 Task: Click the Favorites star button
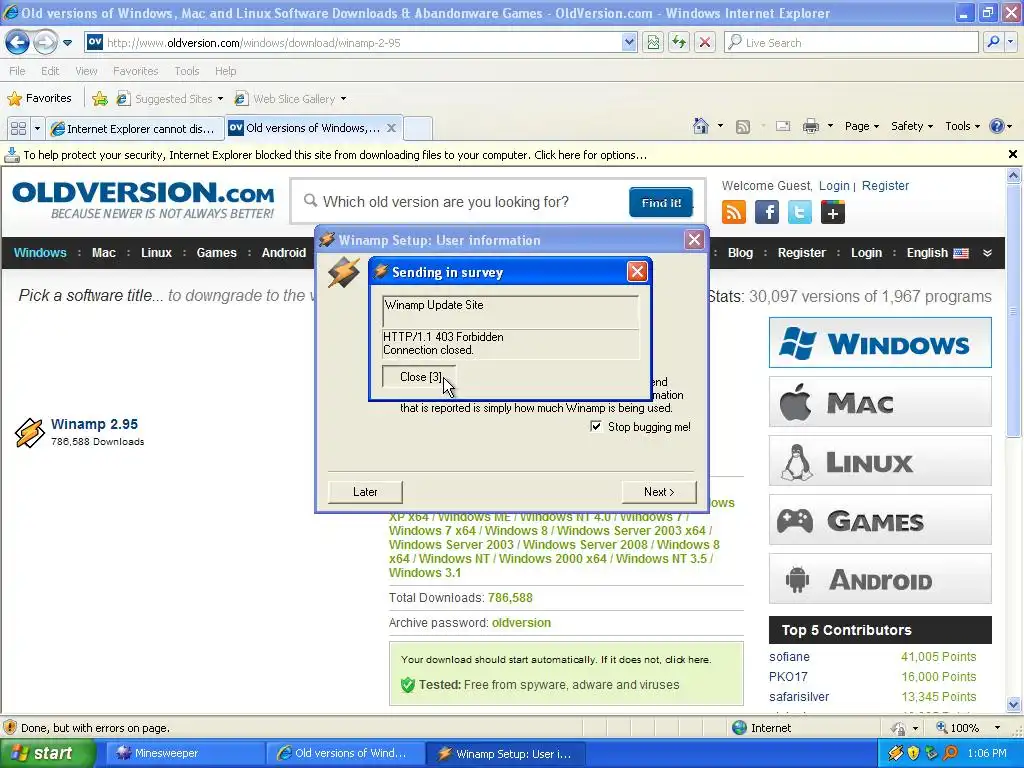(39, 99)
